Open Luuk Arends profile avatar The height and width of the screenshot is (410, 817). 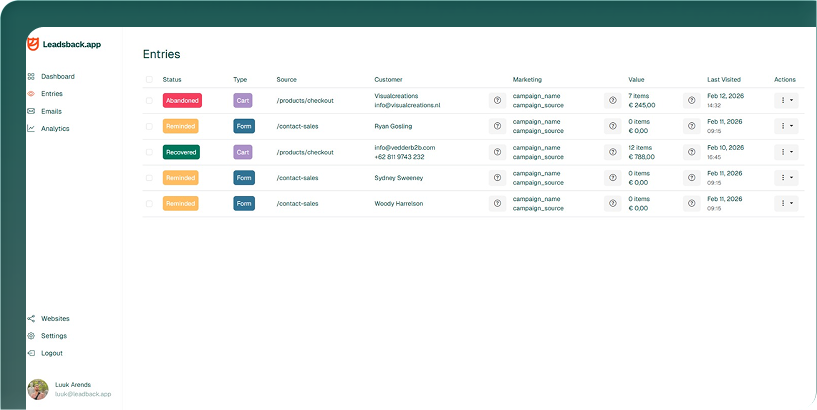(38, 389)
